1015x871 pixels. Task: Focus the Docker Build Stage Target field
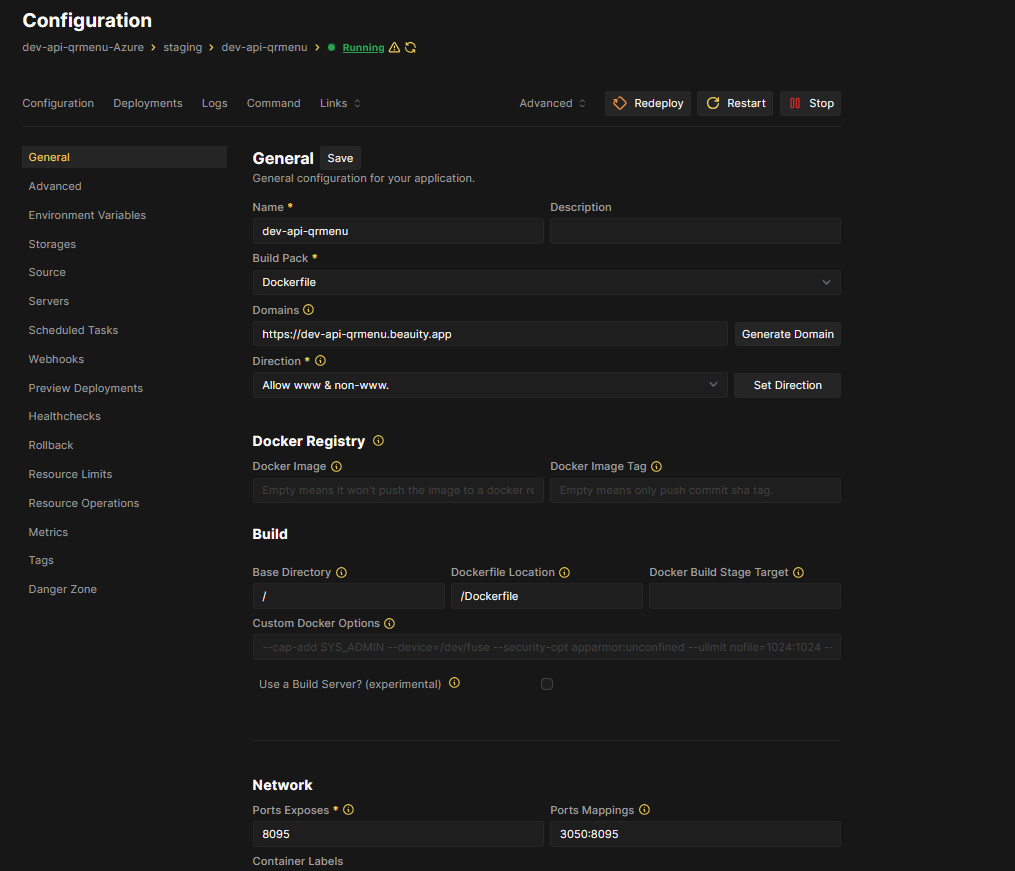click(745, 596)
